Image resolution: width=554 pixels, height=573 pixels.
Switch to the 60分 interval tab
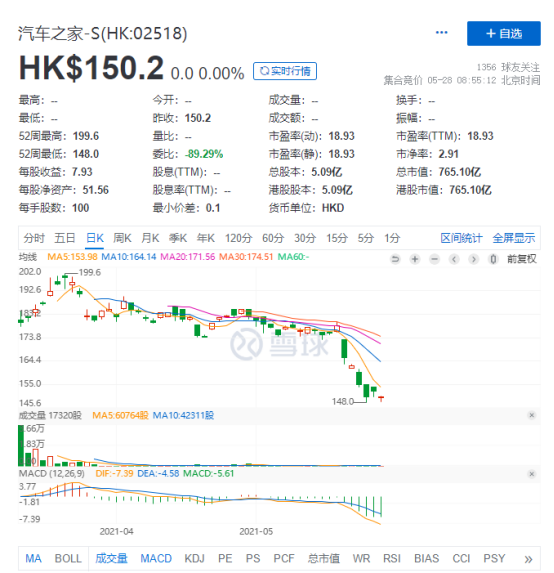coord(273,238)
